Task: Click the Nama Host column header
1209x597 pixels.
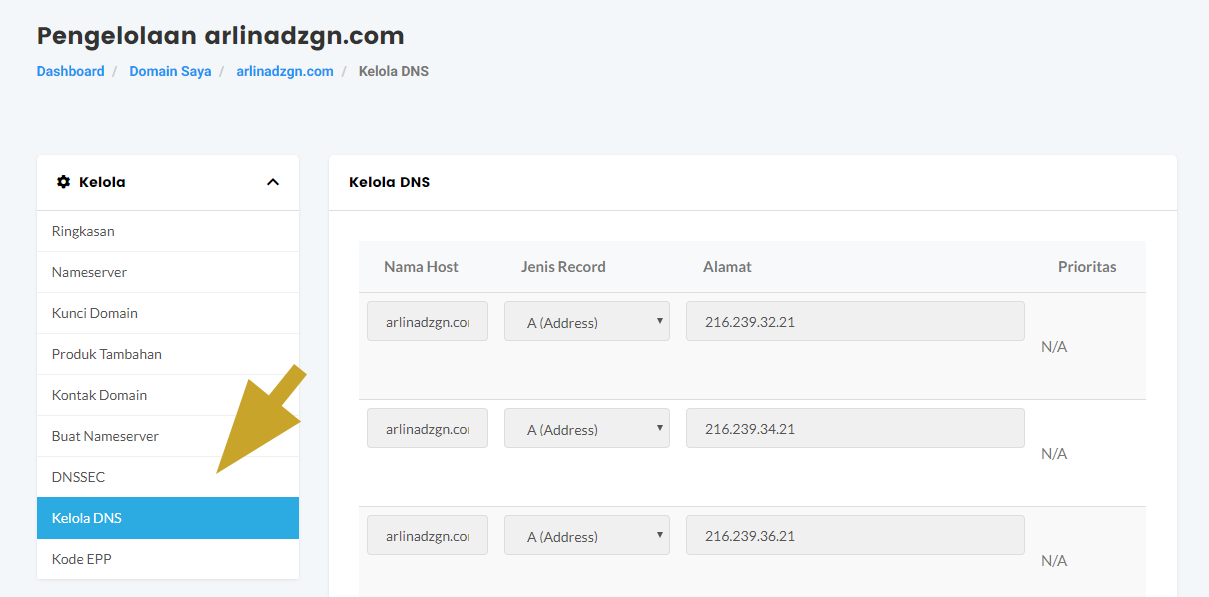Action: point(421,267)
